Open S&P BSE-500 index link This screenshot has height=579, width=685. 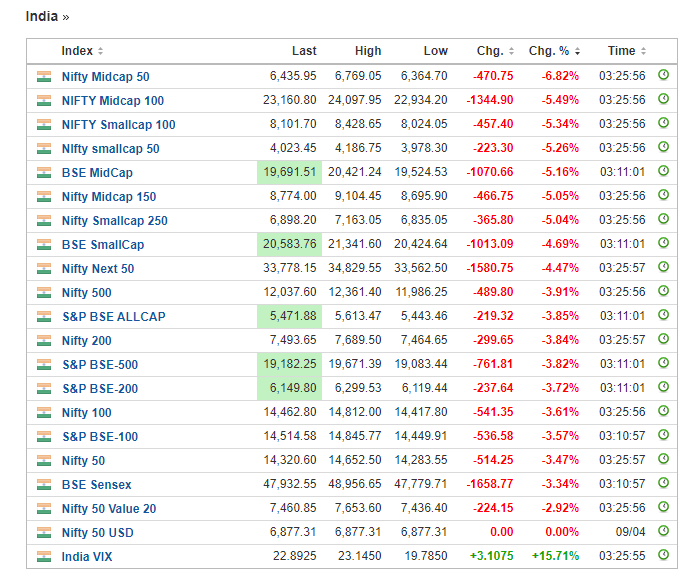point(100,364)
